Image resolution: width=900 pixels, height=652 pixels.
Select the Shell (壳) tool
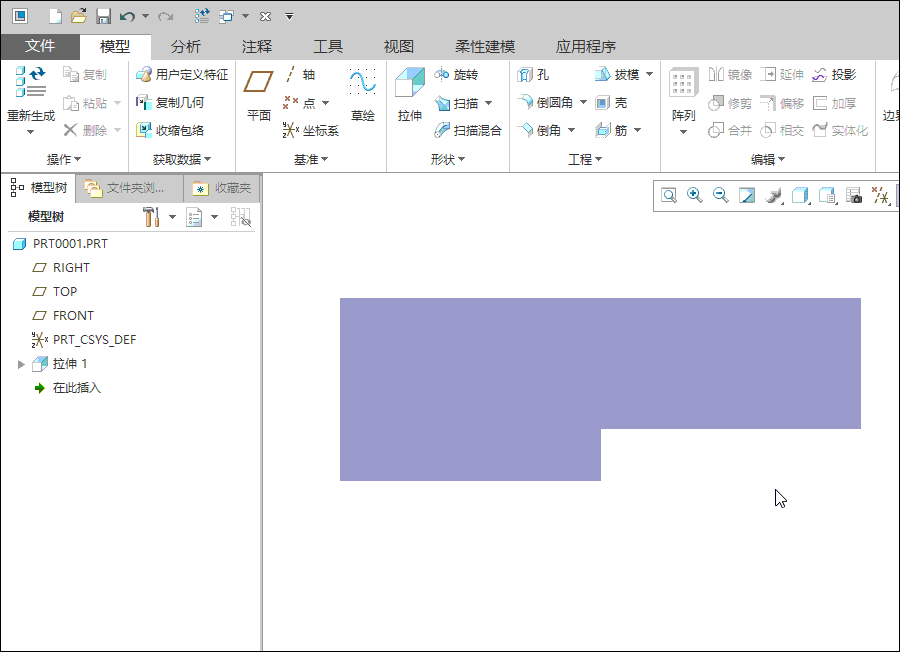point(612,103)
